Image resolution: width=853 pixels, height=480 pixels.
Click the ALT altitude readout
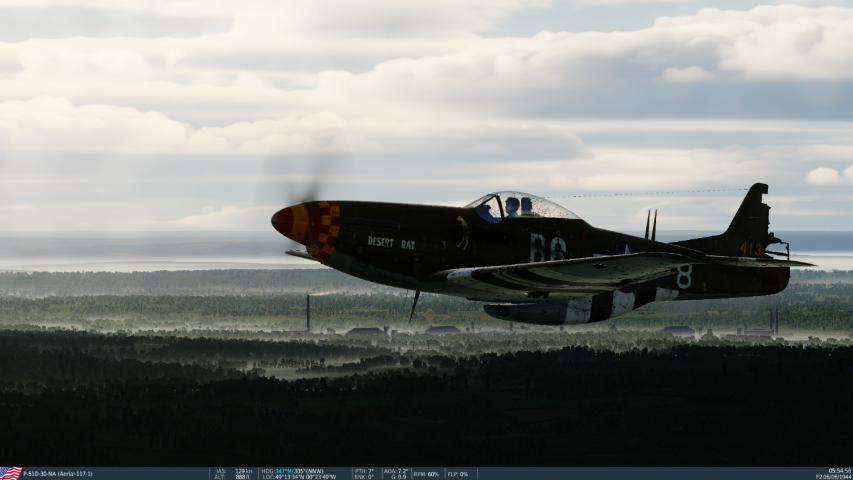pyautogui.click(x=233, y=477)
